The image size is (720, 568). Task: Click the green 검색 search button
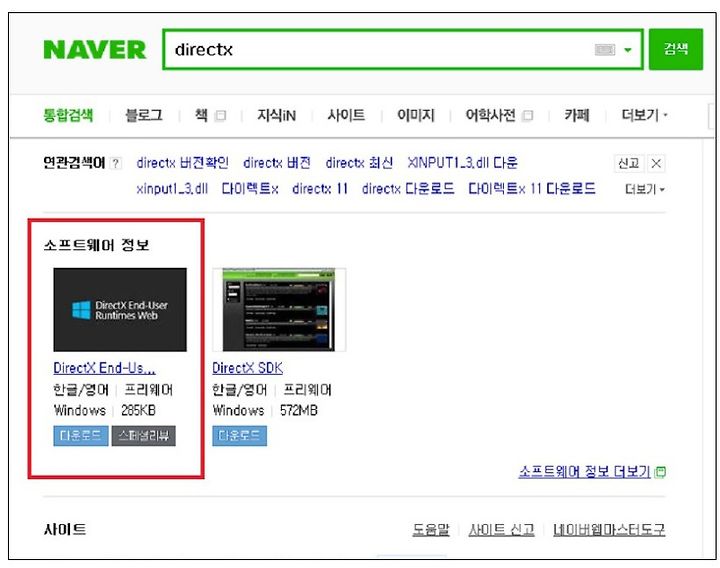(x=676, y=49)
